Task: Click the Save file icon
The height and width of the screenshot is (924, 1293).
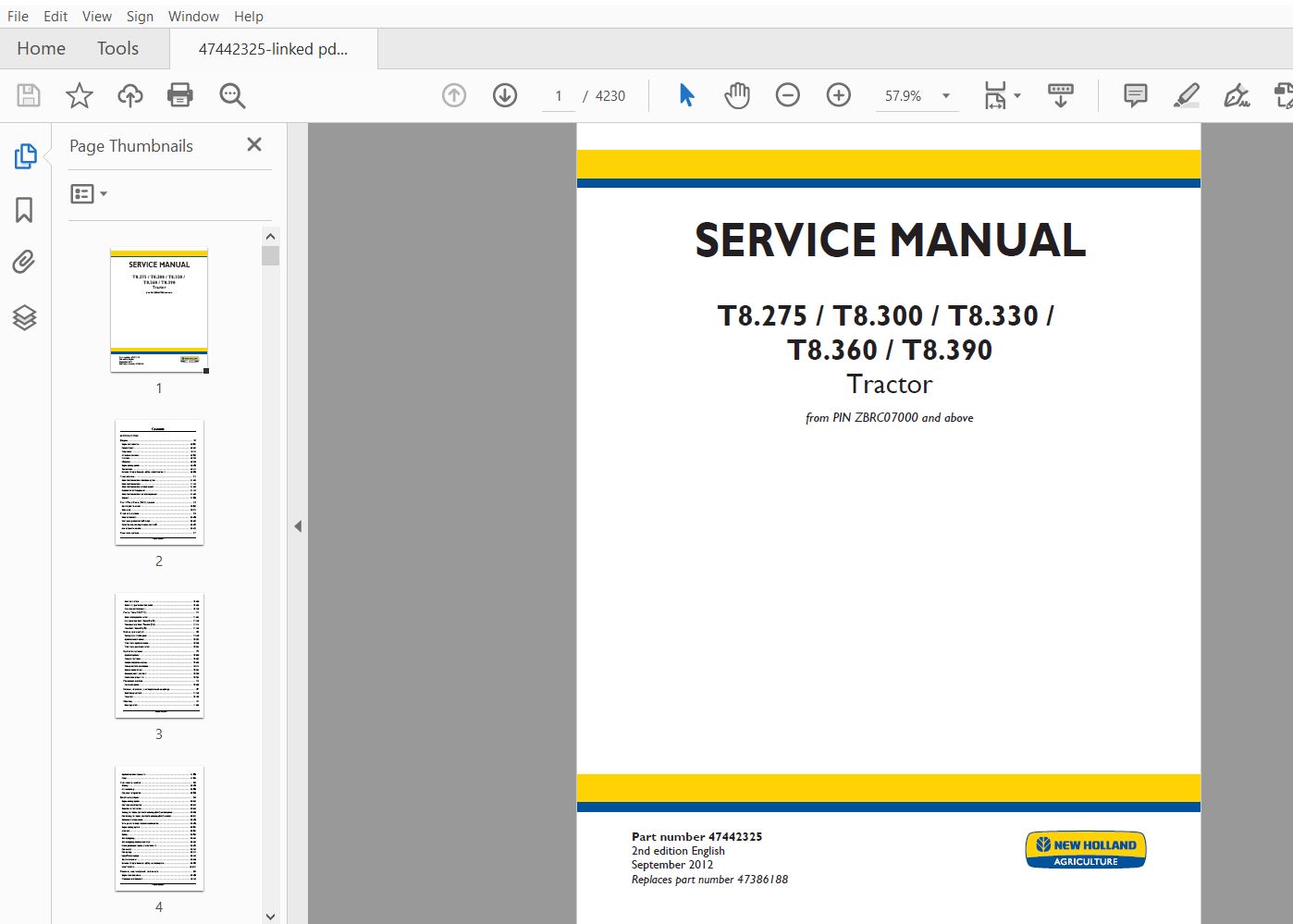Action: coord(29,95)
